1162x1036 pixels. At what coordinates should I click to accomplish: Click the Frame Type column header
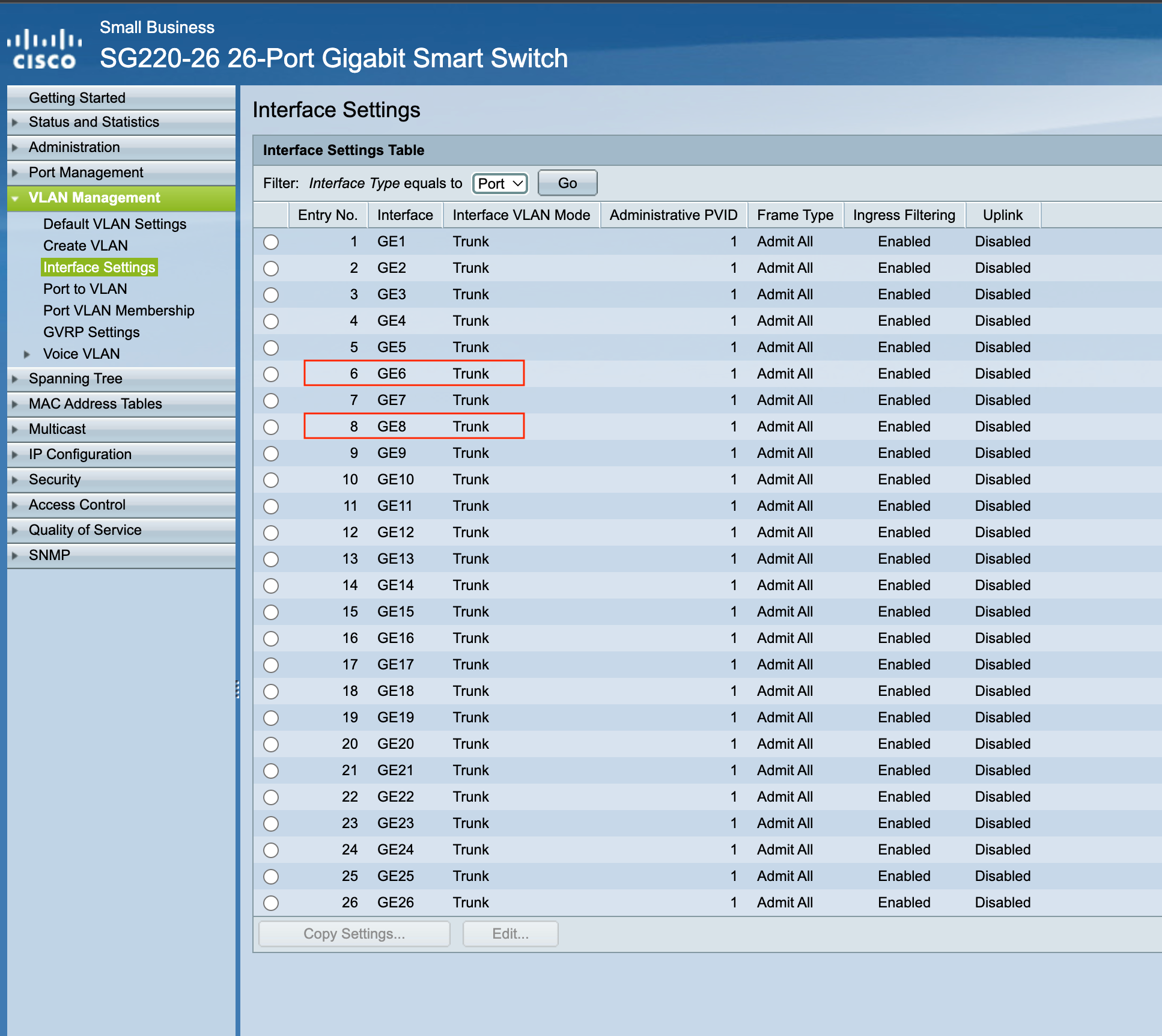[795, 215]
